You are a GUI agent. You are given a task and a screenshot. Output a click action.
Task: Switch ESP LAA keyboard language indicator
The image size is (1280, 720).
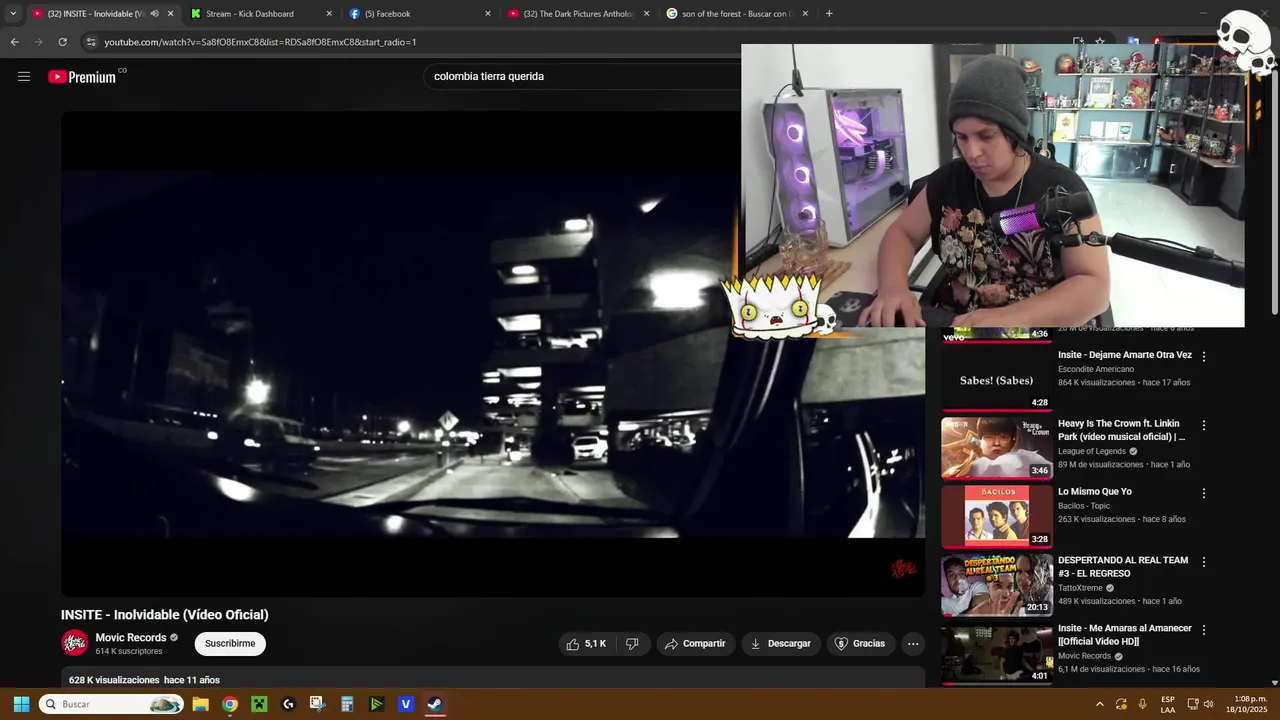point(1168,704)
